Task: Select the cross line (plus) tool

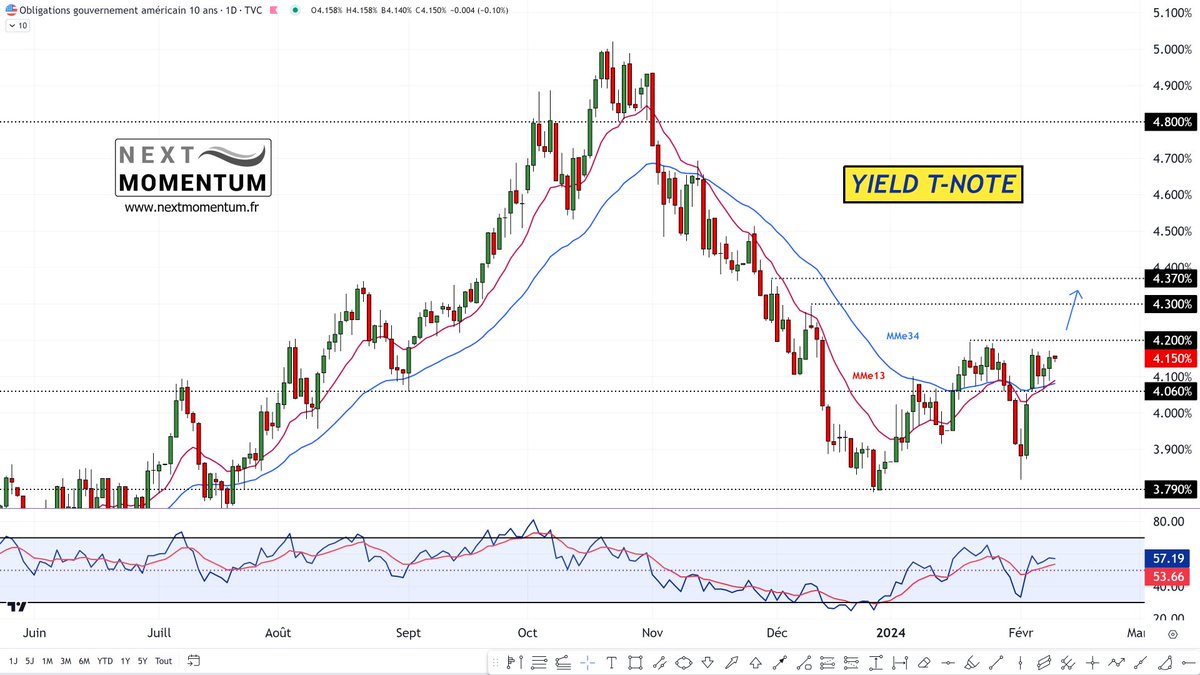Action: tap(1092, 662)
